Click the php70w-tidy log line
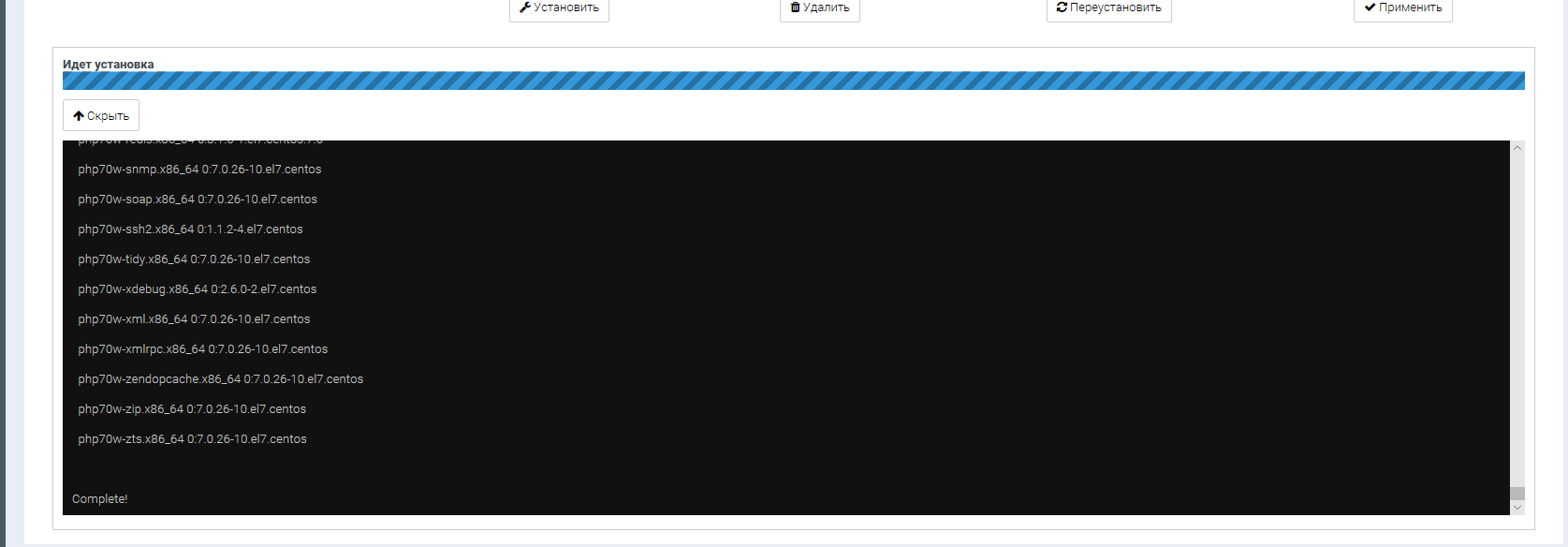 (x=194, y=259)
